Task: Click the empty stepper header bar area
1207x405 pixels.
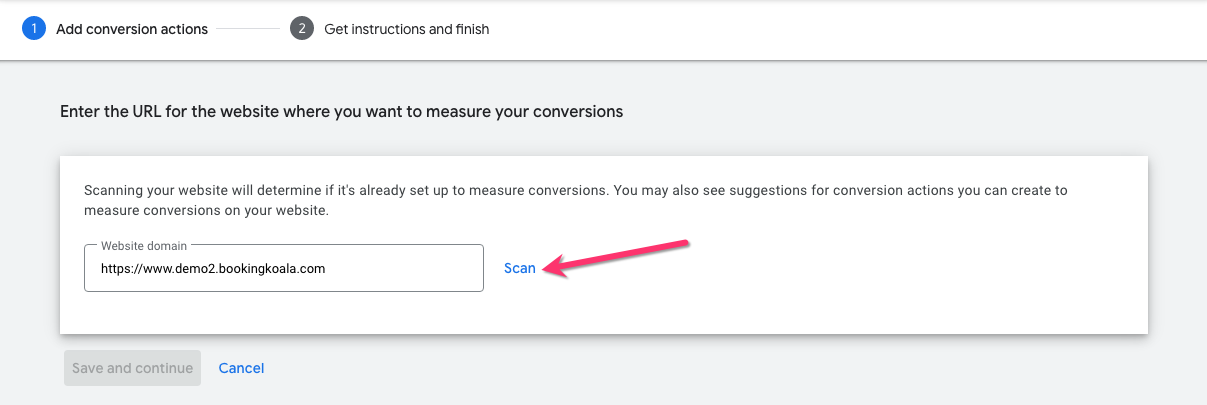Action: 850,29
